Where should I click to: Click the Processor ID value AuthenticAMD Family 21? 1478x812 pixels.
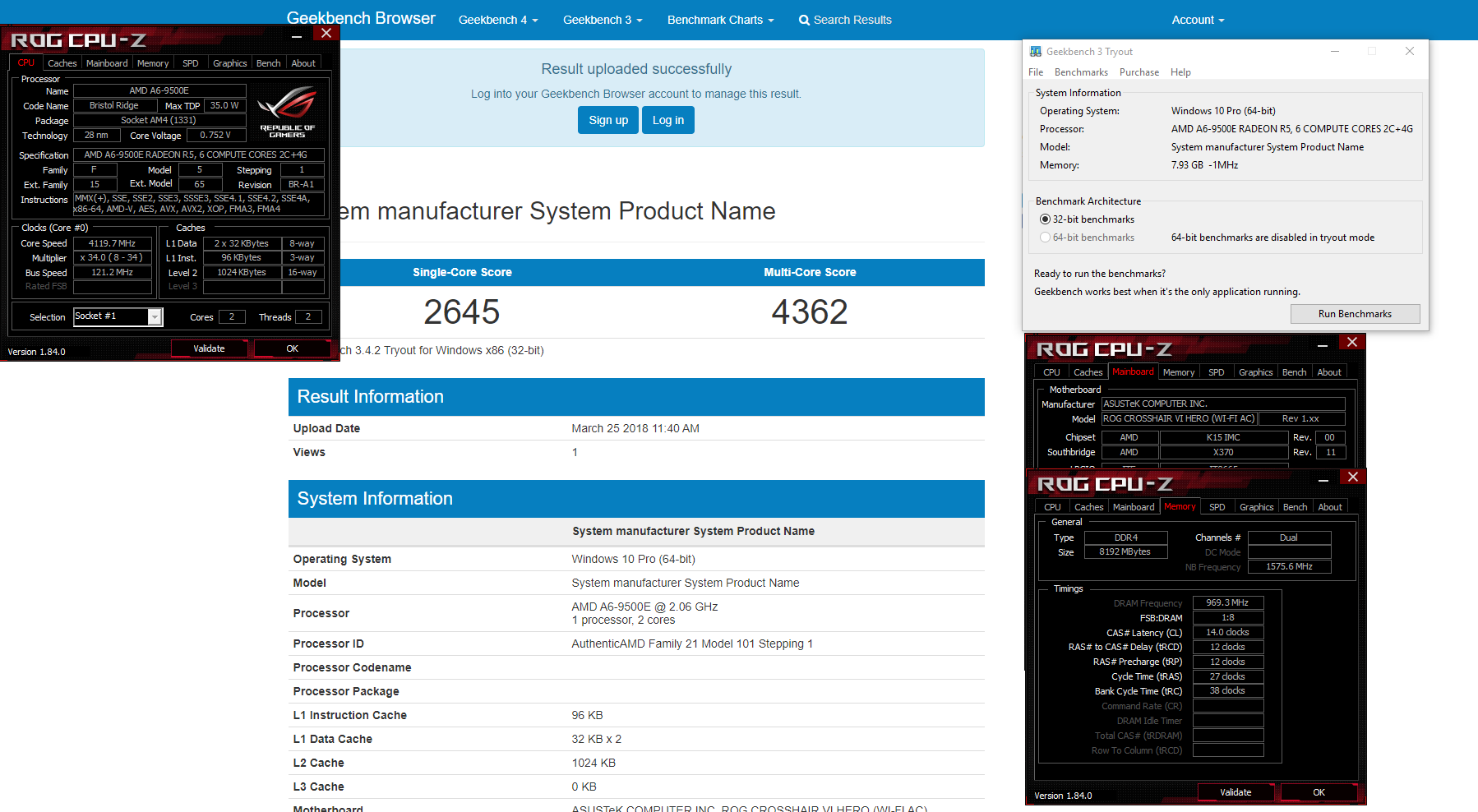click(x=692, y=644)
